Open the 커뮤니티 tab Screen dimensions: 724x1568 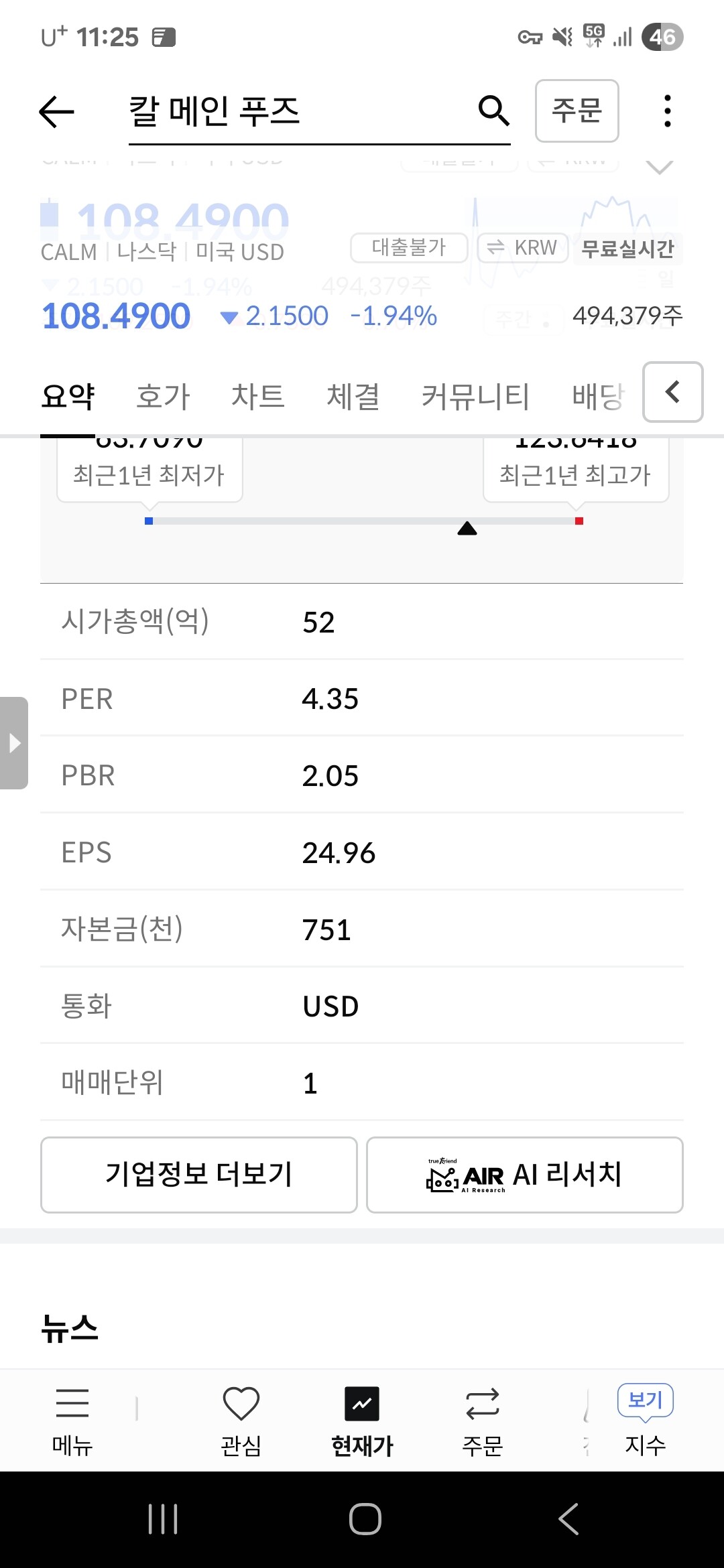(475, 396)
